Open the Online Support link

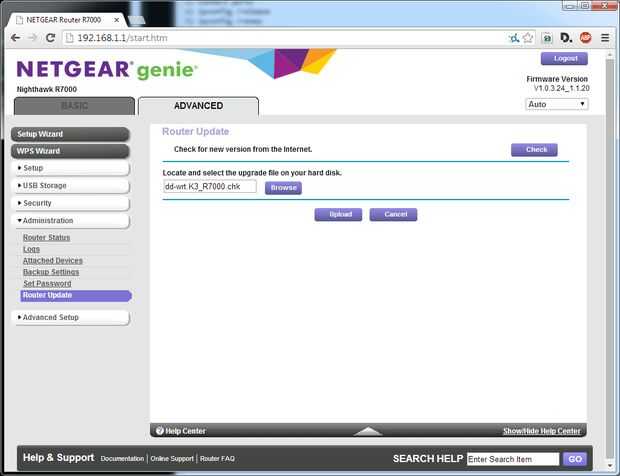[x=172, y=459]
